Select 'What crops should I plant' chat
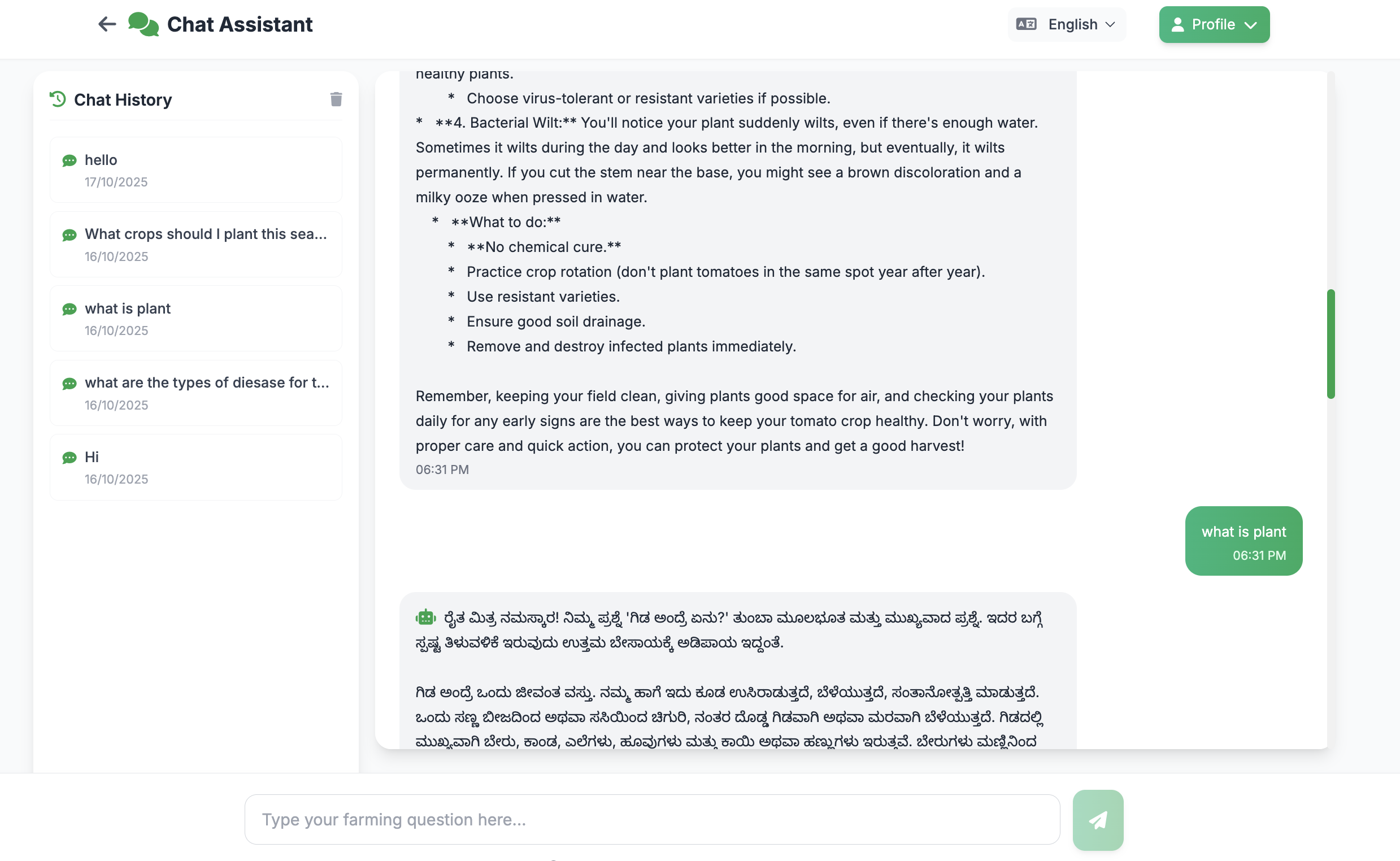This screenshot has height=861, width=1400. pyautogui.click(x=195, y=244)
